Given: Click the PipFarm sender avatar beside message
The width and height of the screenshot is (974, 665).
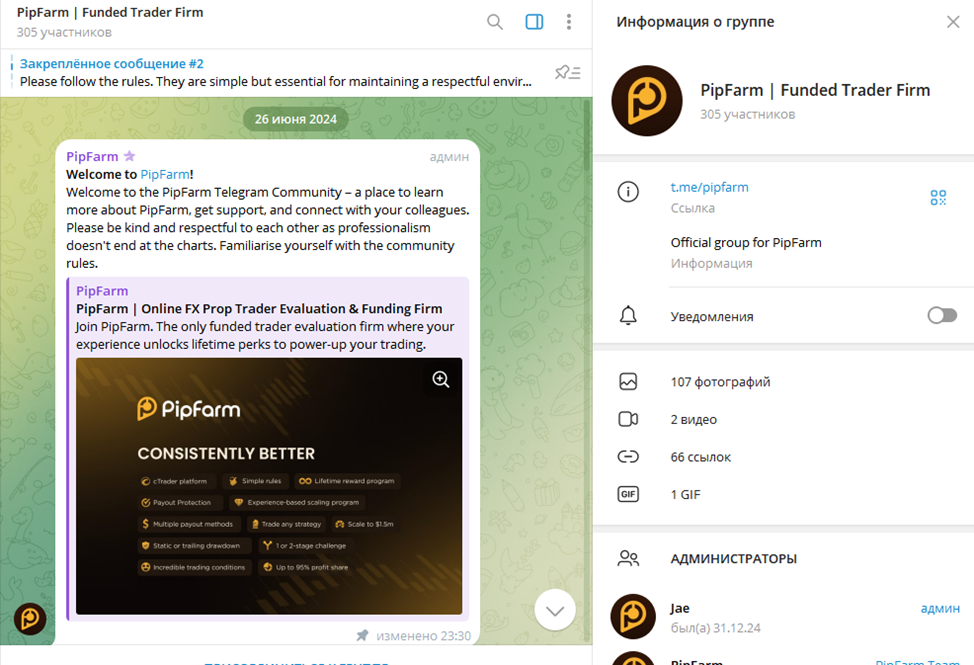Looking at the screenshot, I should pyautogui.click(x=30, y=619).
